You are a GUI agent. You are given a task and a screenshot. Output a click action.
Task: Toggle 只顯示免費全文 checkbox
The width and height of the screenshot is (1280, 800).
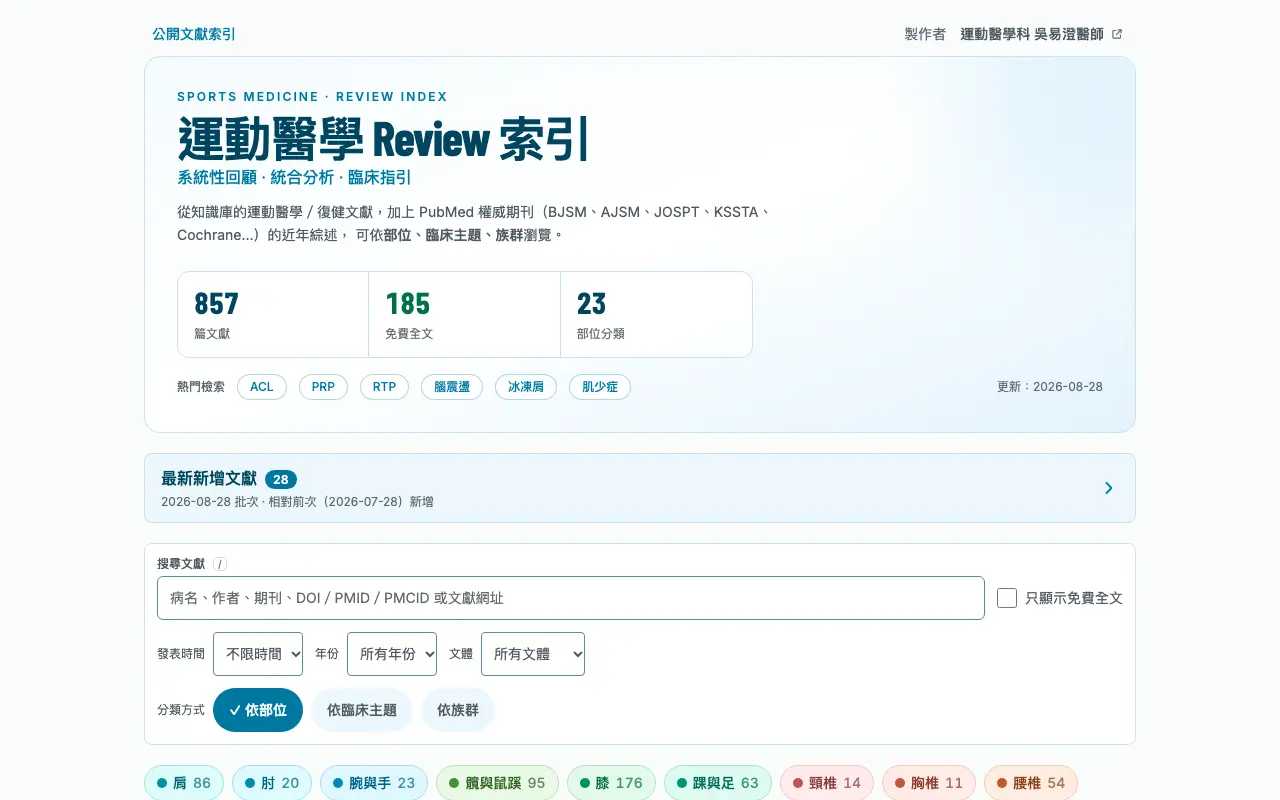[1007, 598]
